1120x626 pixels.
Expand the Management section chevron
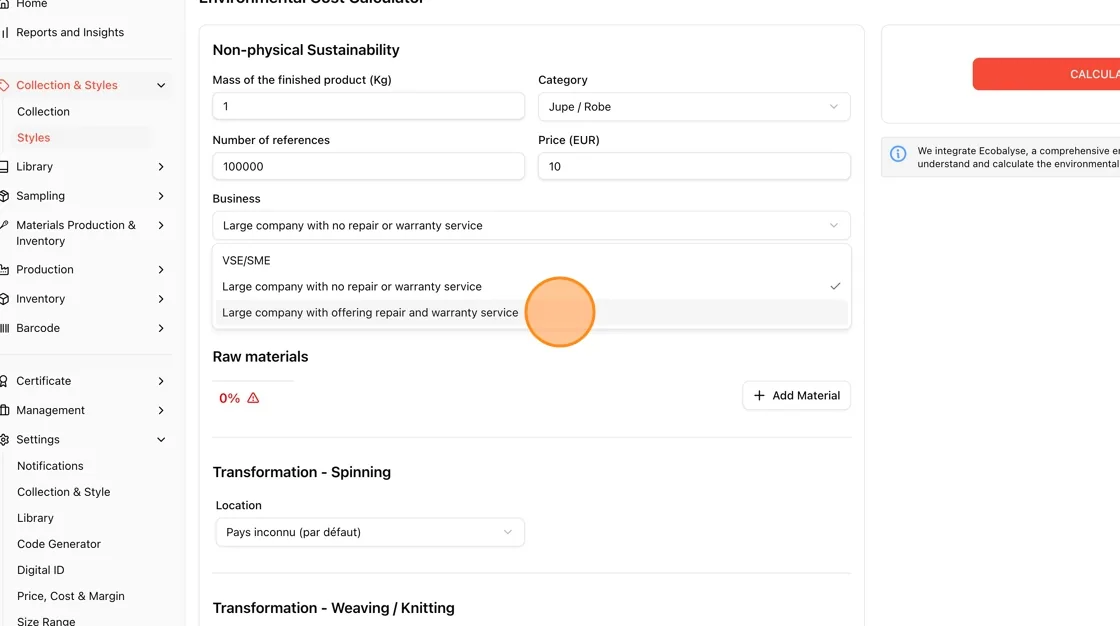coord(161,410)
